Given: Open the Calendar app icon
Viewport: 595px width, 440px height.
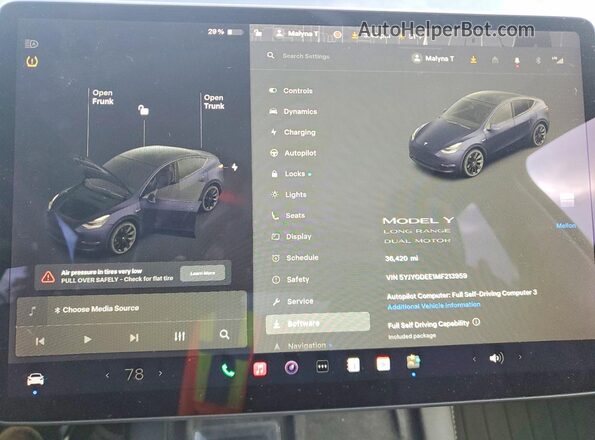Looking at the screenshot, I should [383, 364].
